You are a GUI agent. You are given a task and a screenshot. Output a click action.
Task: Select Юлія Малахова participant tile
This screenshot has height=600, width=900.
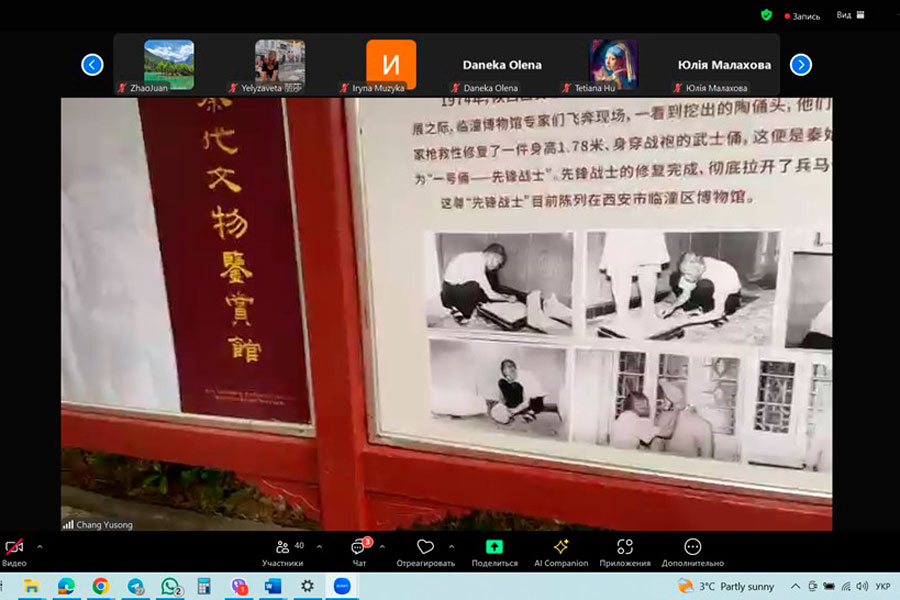click(x=724, y=65)
